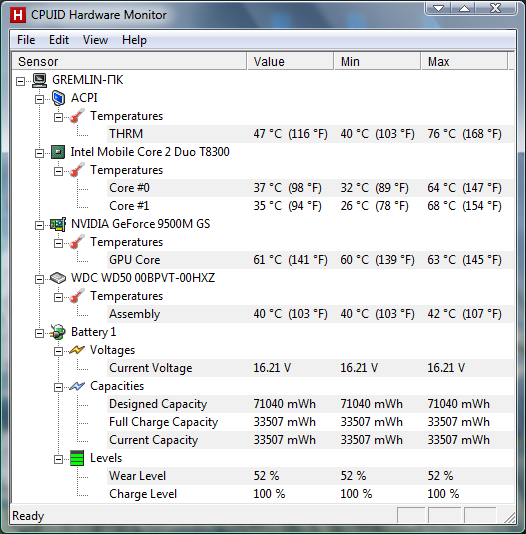
Task: Click Assembly max value 42 °C (107 °F)
Action: coord(464,314)
